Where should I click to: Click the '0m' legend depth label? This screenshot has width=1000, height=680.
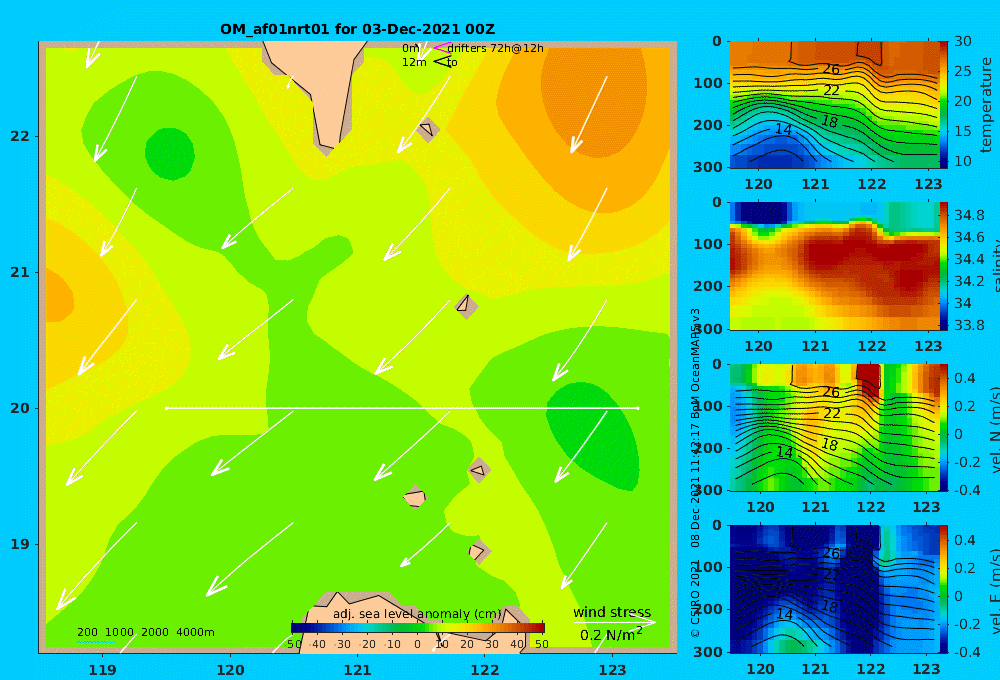pyautogui.click(x=411, y=48)
